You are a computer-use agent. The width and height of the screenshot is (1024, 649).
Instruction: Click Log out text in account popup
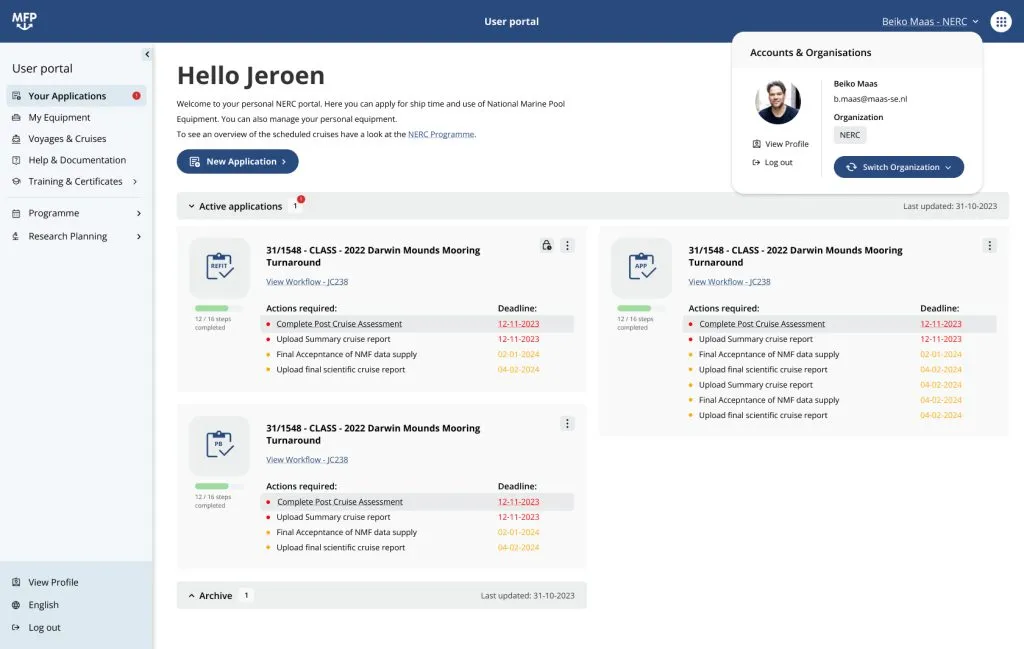coord(778,163)
